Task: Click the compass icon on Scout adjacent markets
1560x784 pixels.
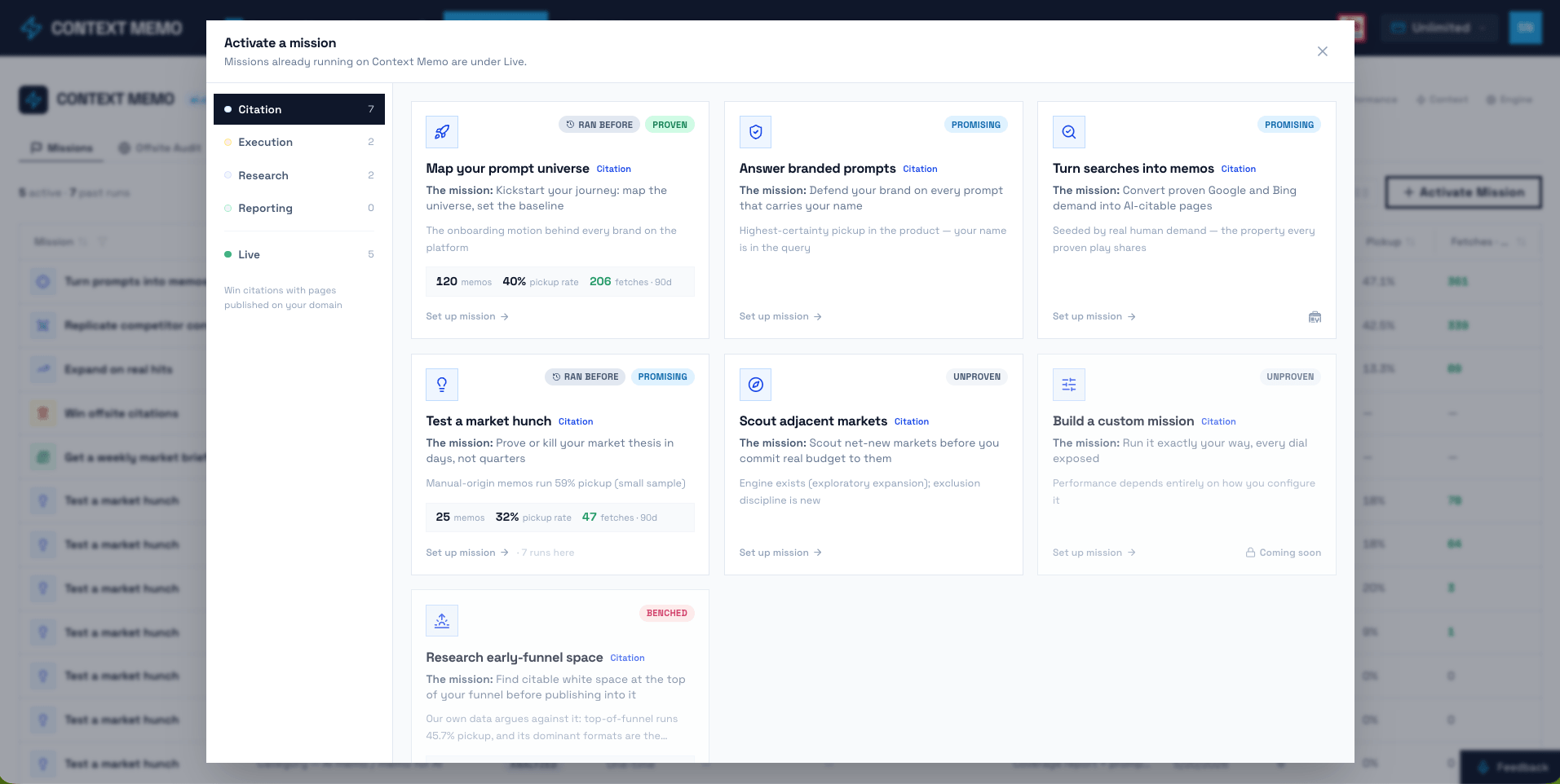Action: pyautogui.click(x=755, y=385)
